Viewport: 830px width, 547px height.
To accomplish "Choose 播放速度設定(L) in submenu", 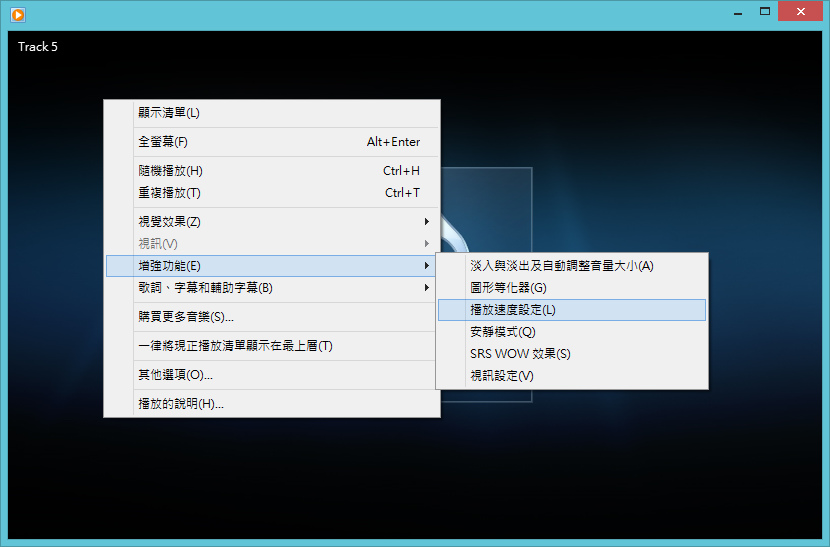I will [x=572, y=310].
